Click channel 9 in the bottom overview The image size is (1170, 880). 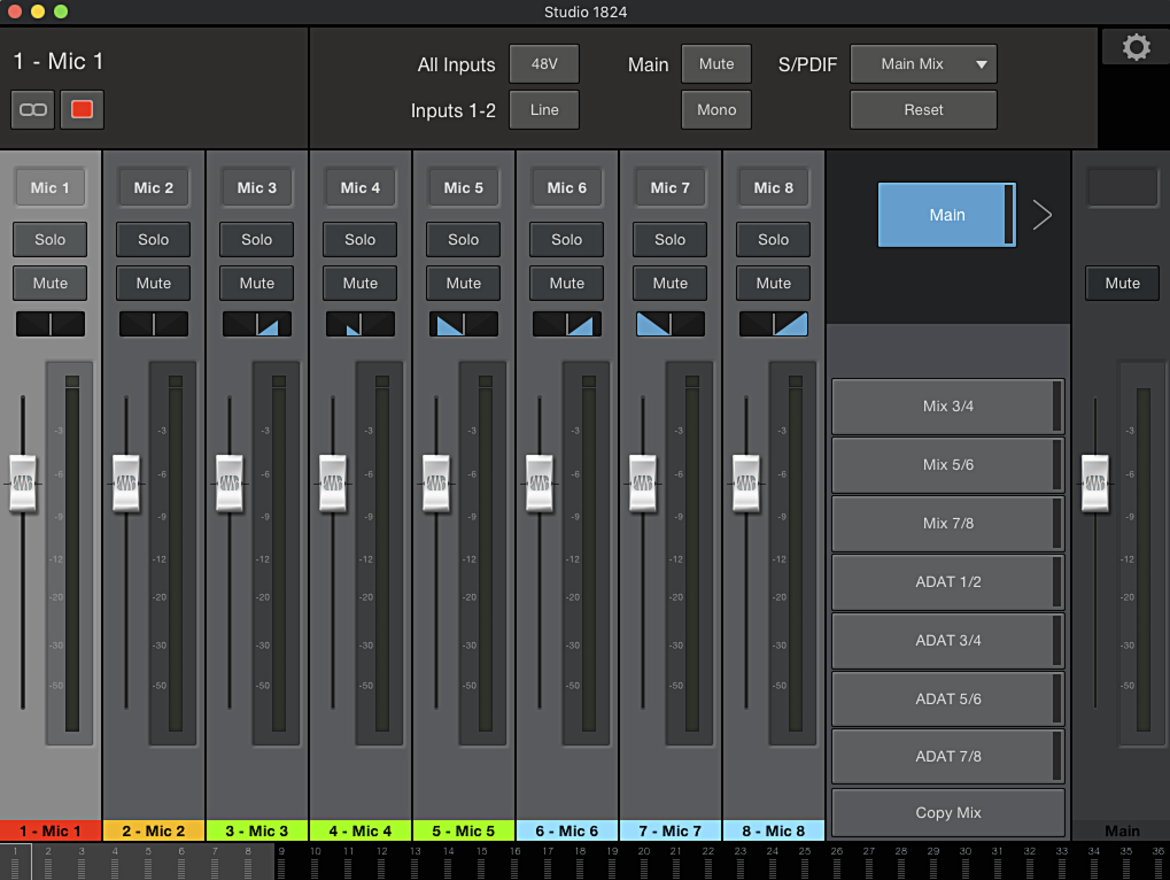281,861
